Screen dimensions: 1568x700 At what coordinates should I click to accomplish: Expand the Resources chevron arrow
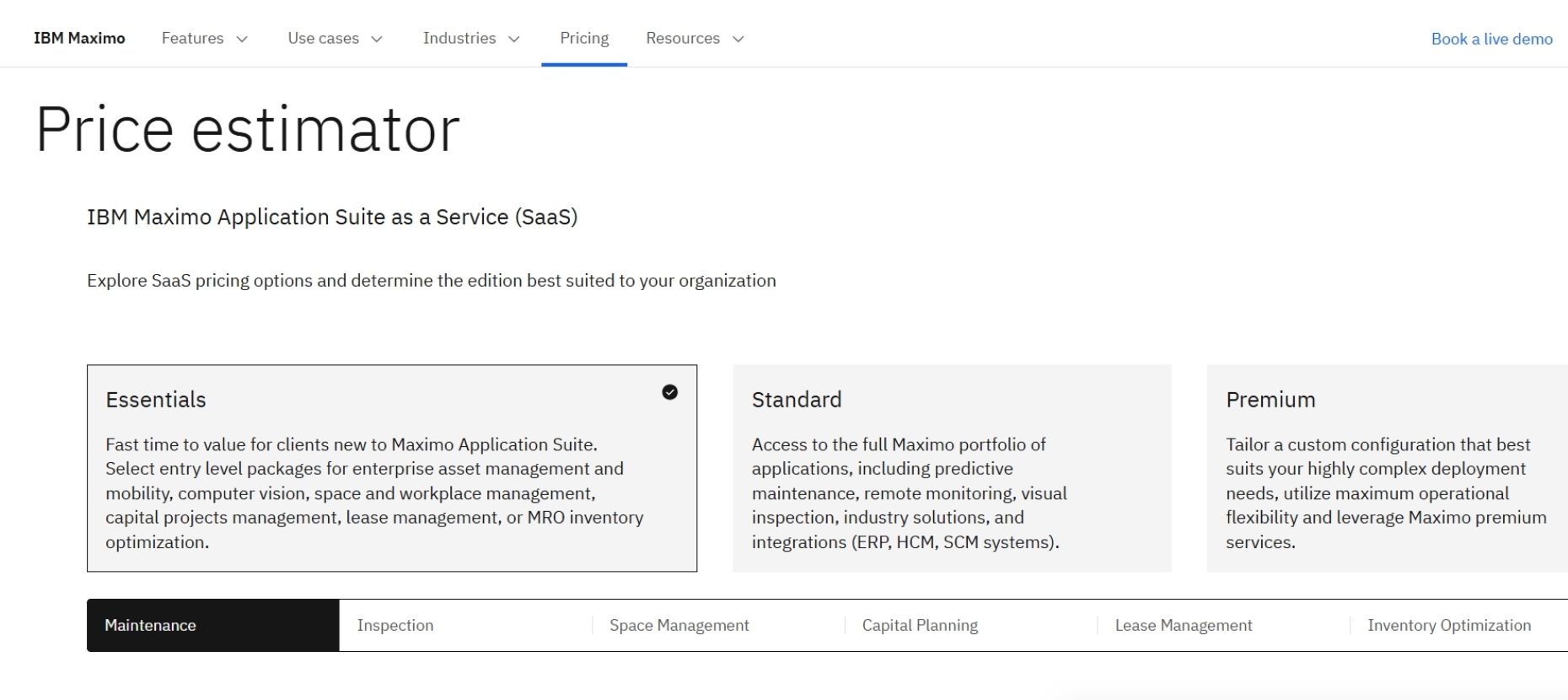(x=738, y=39)
